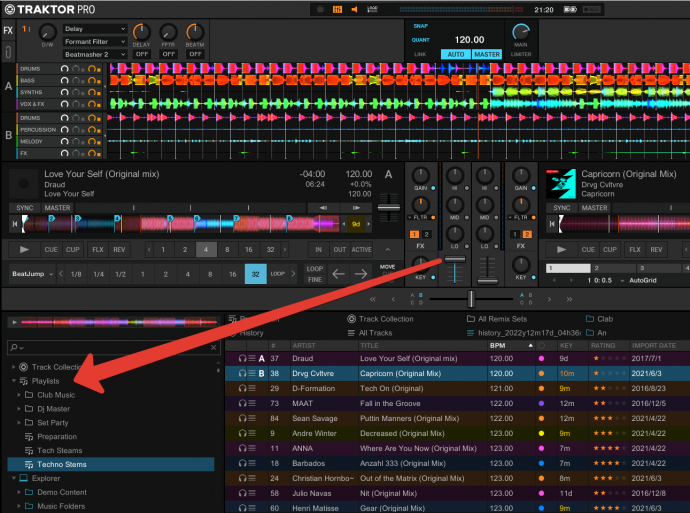The height and width of the screenshot is (513, 690).
Task: Click the playlist icon in MAAT row
Action: (252, 403)
